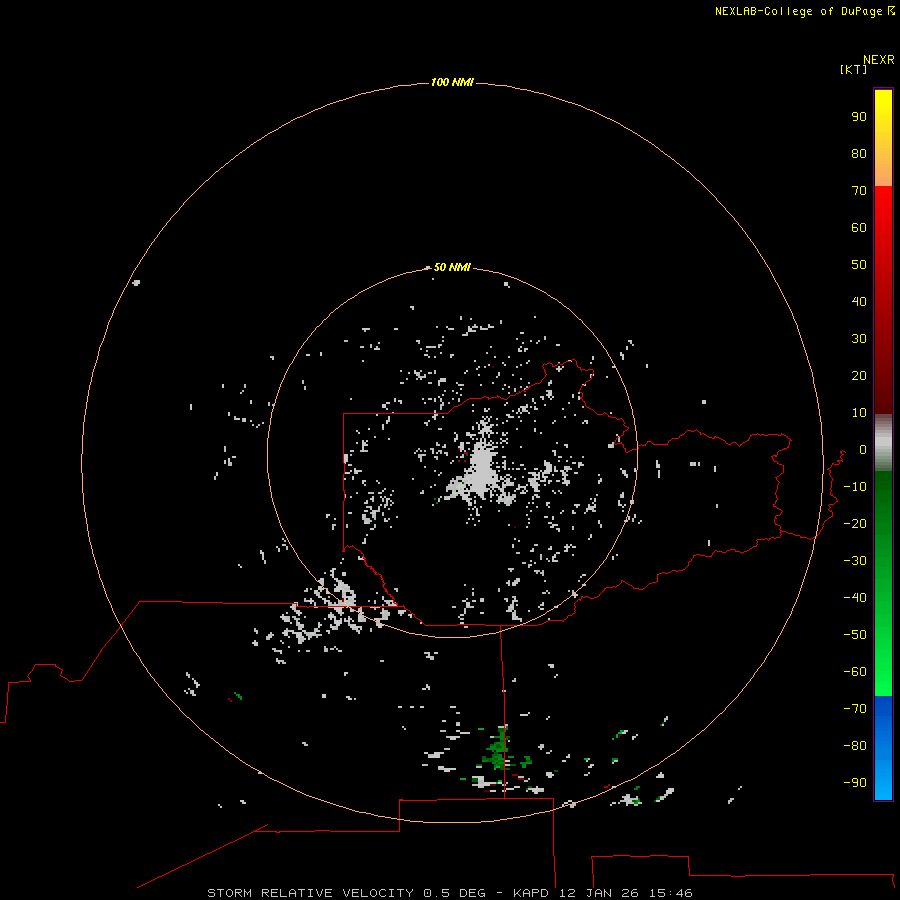Viewport: 900px width, 900px height.
Task: Click the -60 value on velocity scale
Action: tap(855, 672)
